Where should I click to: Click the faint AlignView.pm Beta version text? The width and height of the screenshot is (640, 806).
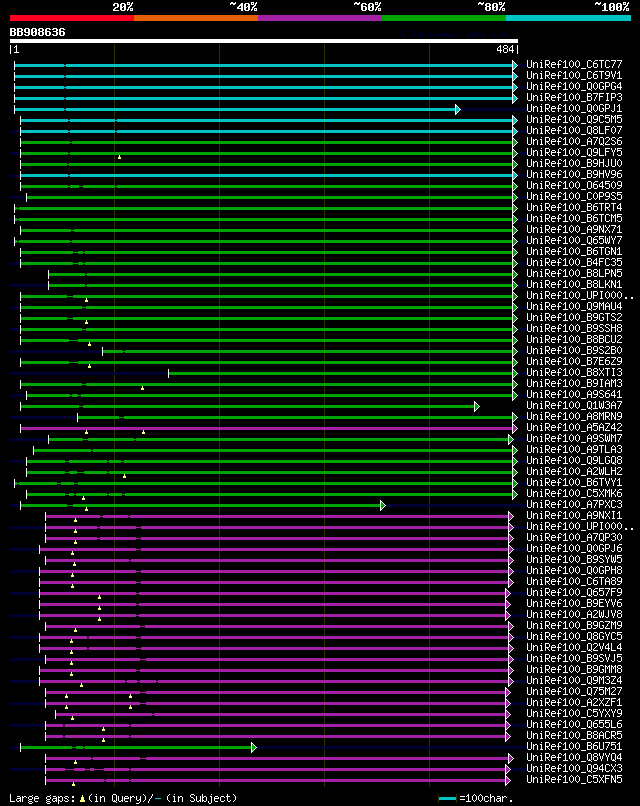tap(459, 34)
